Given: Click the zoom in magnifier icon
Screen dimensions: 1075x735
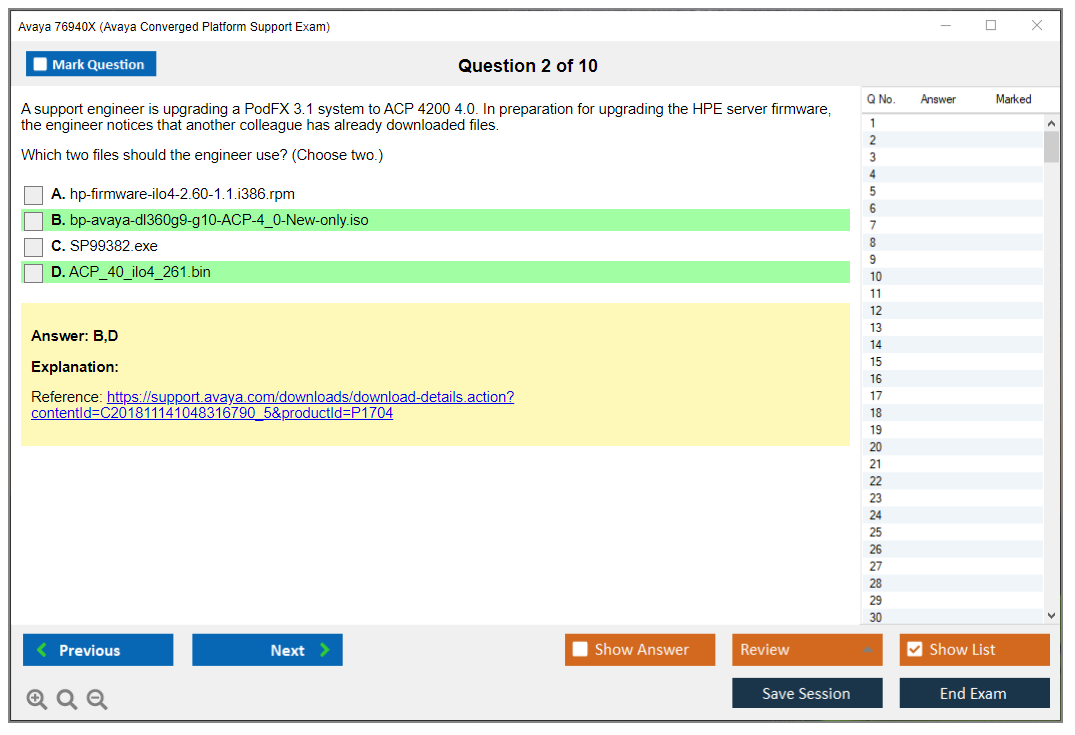Looking at the screenshot, I should [x=37, y=700].
